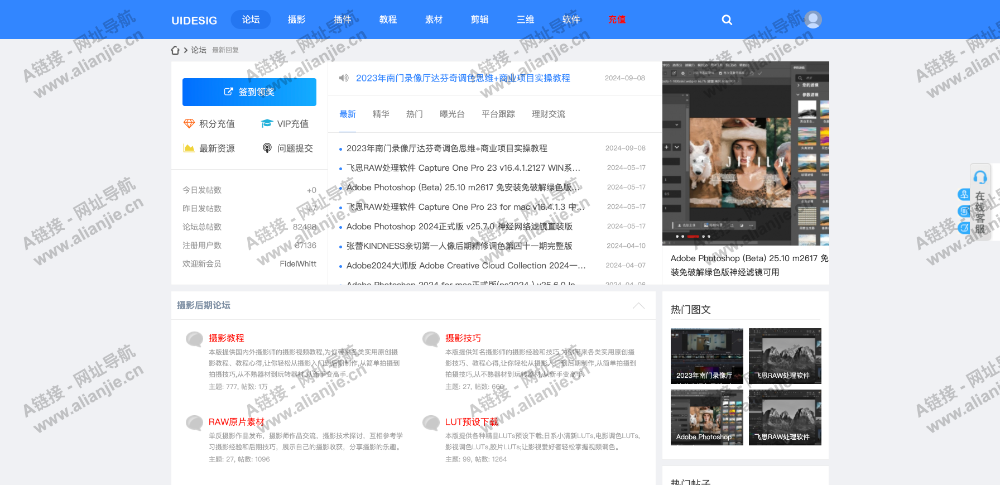Click the graduation cap icon for VIP充值

click(x=267, y=124)
